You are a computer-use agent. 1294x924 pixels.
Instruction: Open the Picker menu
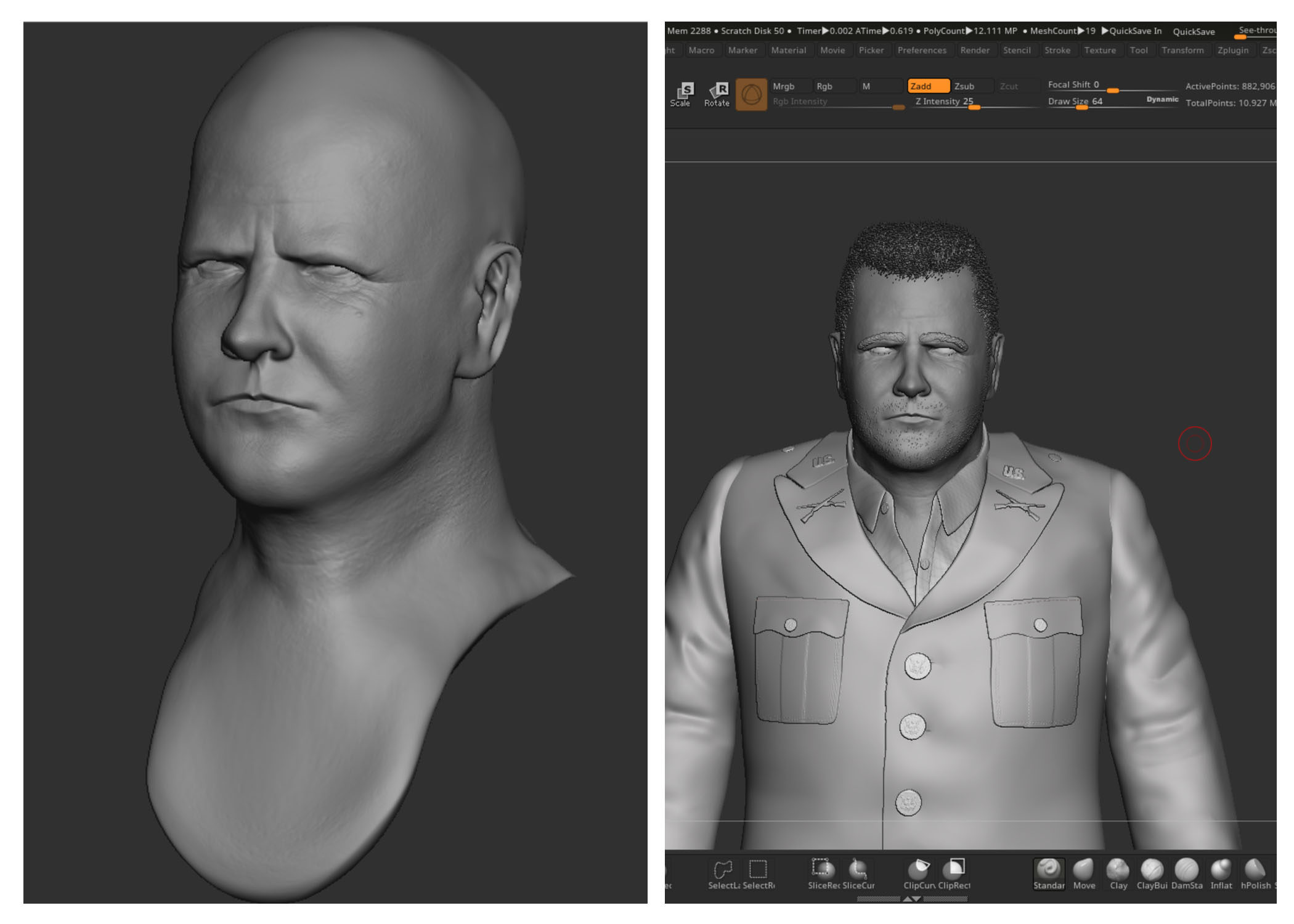point(871,51)
